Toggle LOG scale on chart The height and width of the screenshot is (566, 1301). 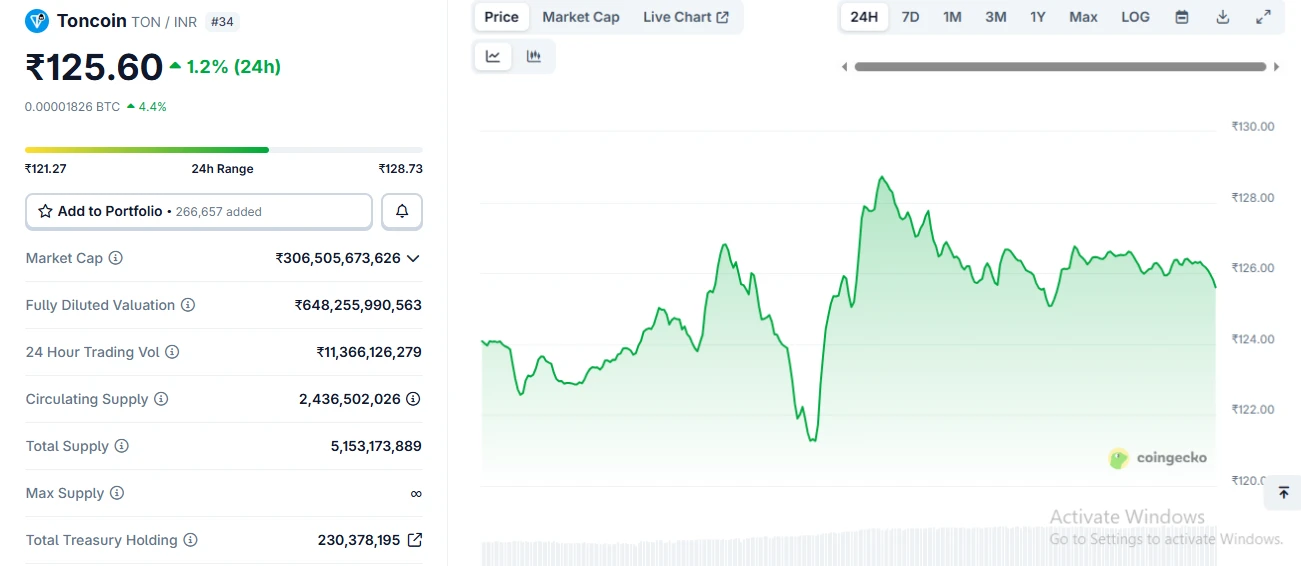(x=1135, y=17)
